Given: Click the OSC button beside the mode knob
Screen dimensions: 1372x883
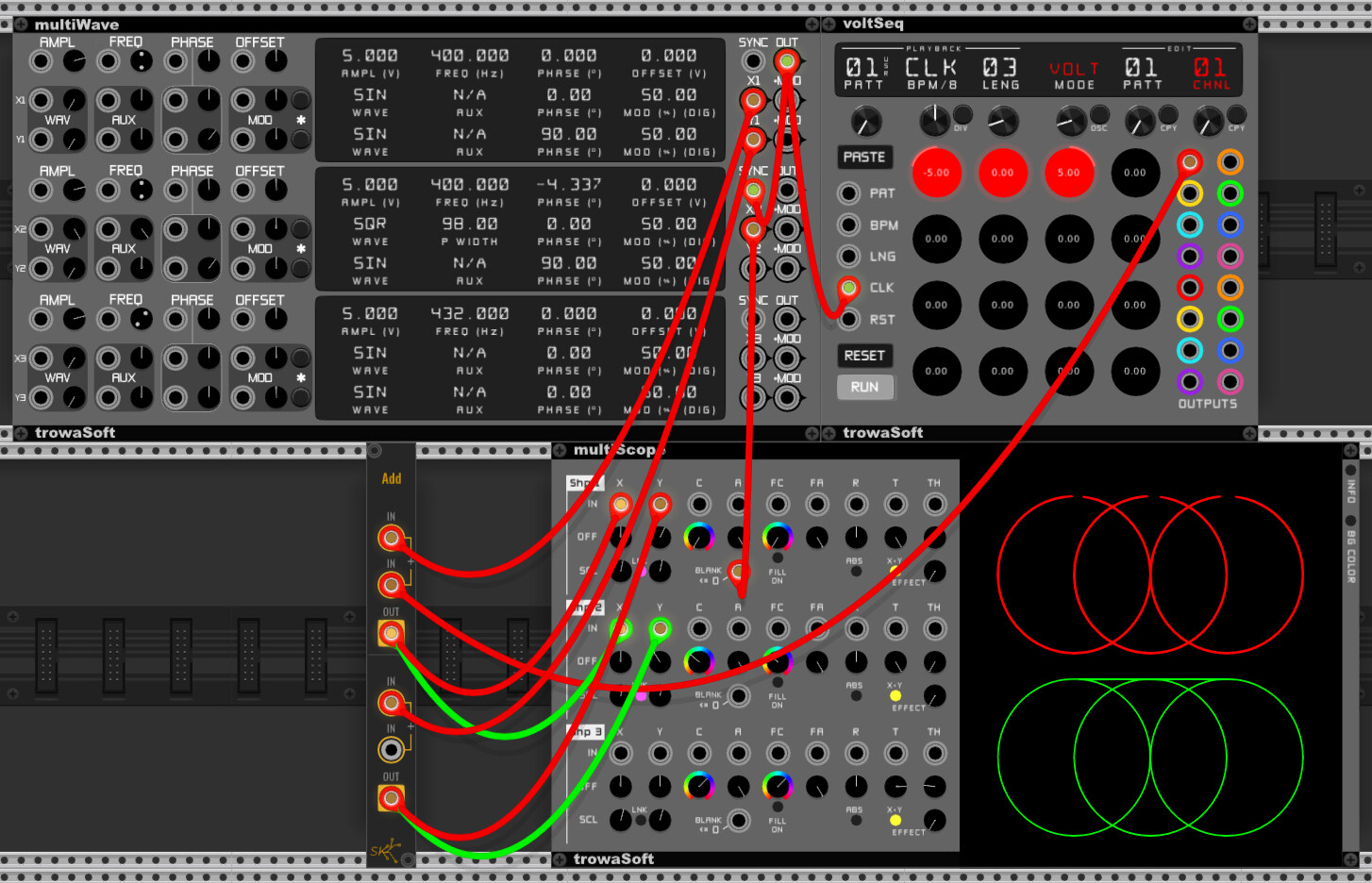Looking at the screenshot, I should pyautogui.click(x=1099, y=116).
